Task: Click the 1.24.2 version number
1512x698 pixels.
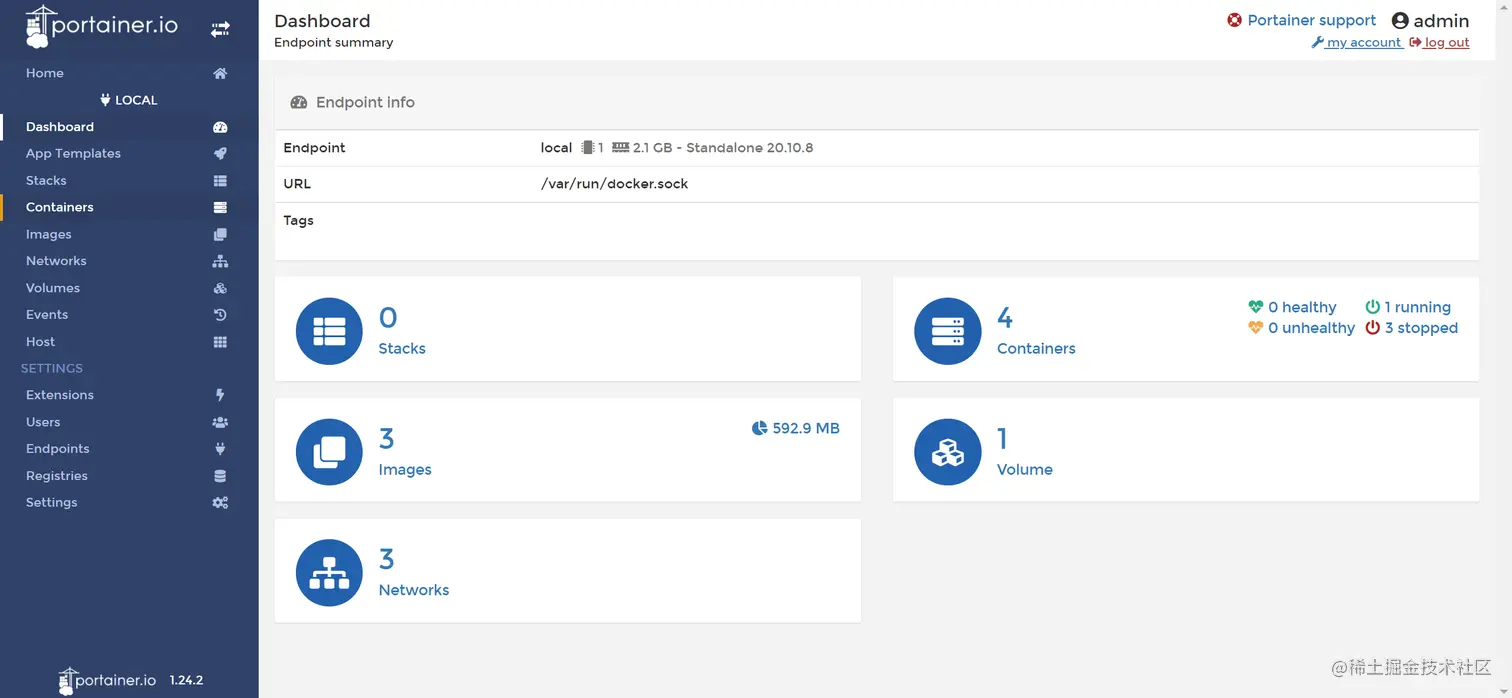Action: pyautogui.click(x=186, y=680)
